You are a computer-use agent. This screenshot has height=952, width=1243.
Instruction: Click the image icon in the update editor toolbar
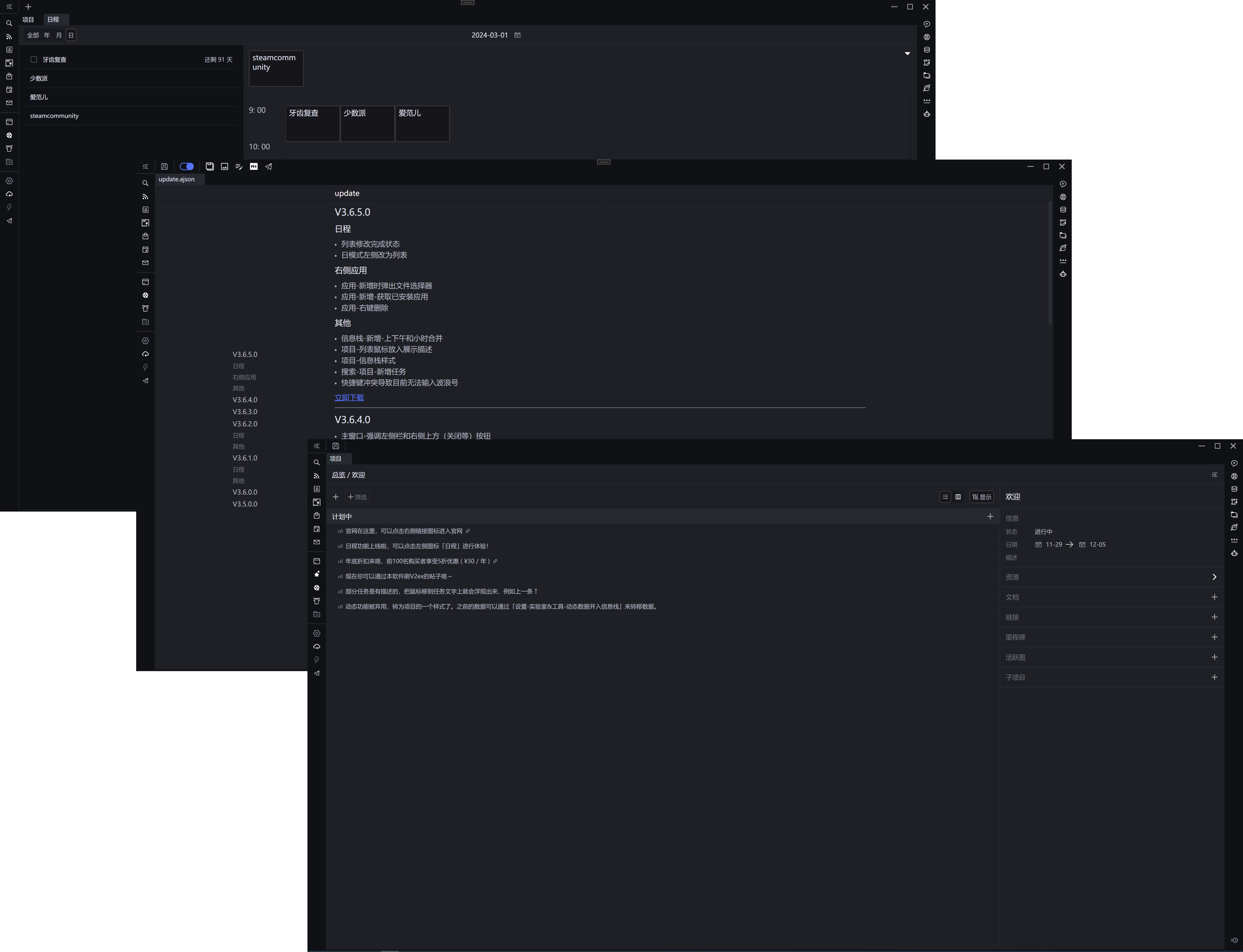coord(224,167)
